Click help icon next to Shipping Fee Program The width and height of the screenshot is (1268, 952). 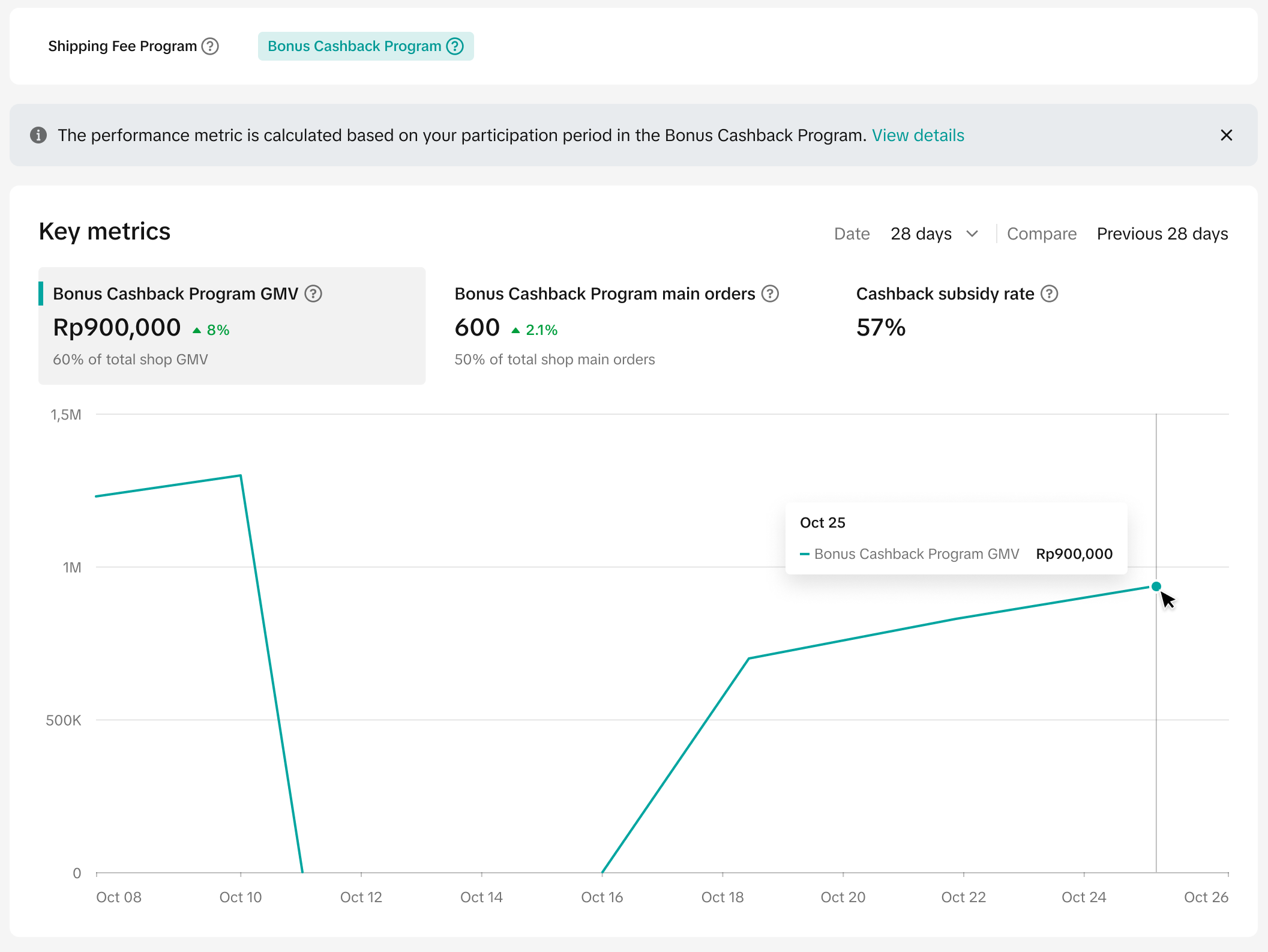[x=210, y=46]
